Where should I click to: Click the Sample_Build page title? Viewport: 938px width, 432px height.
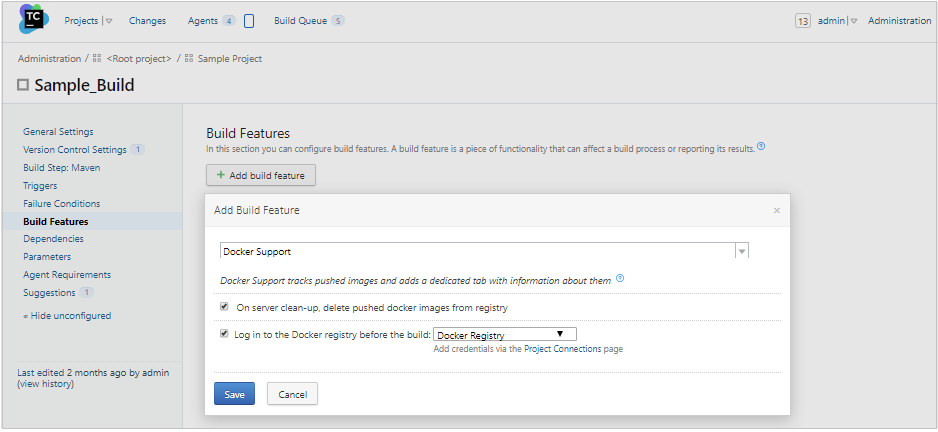[84, 85]
